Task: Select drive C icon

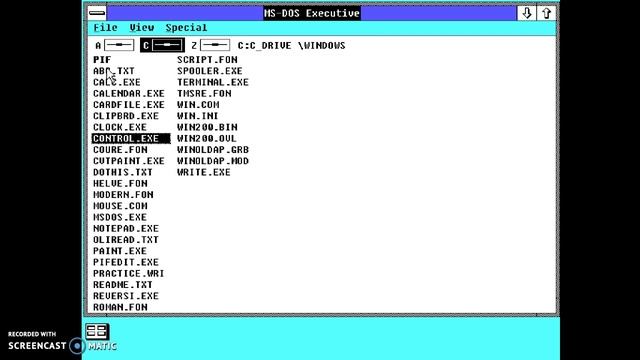Action: click(162, 45)
